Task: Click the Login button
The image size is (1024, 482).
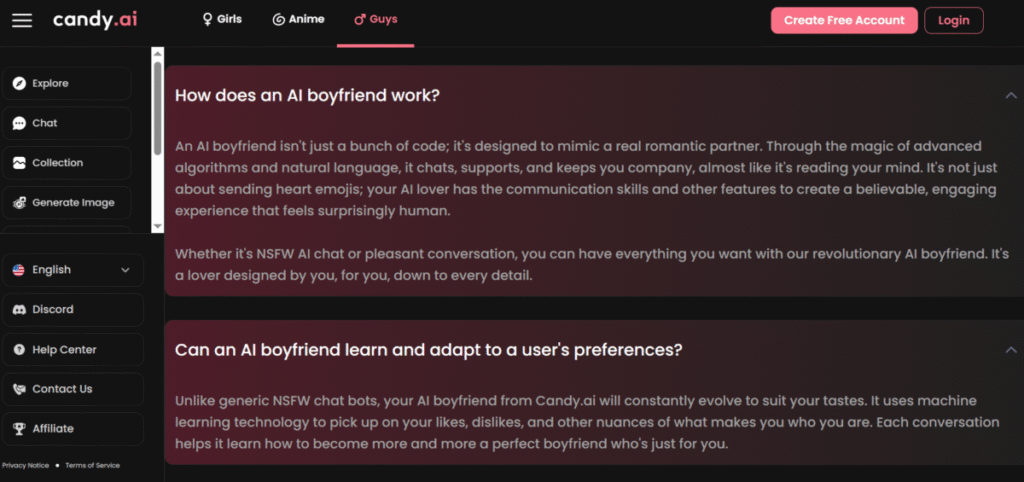Action: pyautogui.click(x=953, y=20)
